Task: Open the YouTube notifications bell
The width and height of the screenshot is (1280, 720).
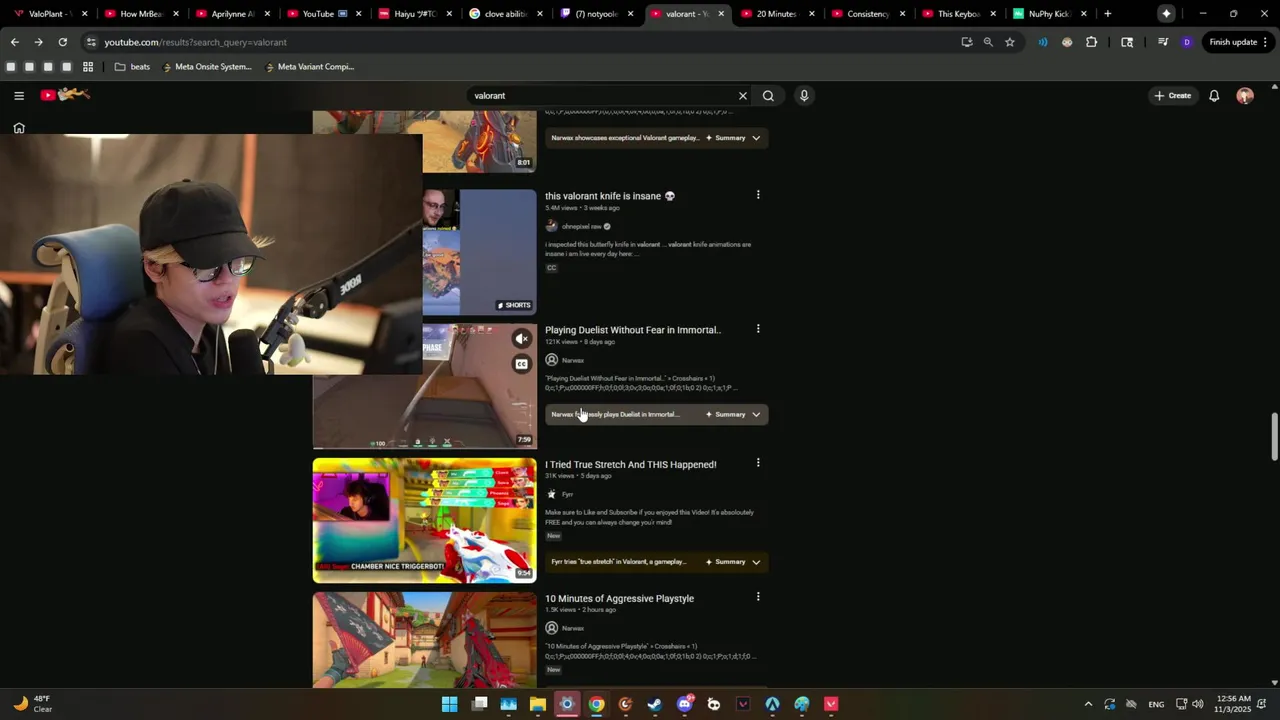Action: [x=1214, y=96]
